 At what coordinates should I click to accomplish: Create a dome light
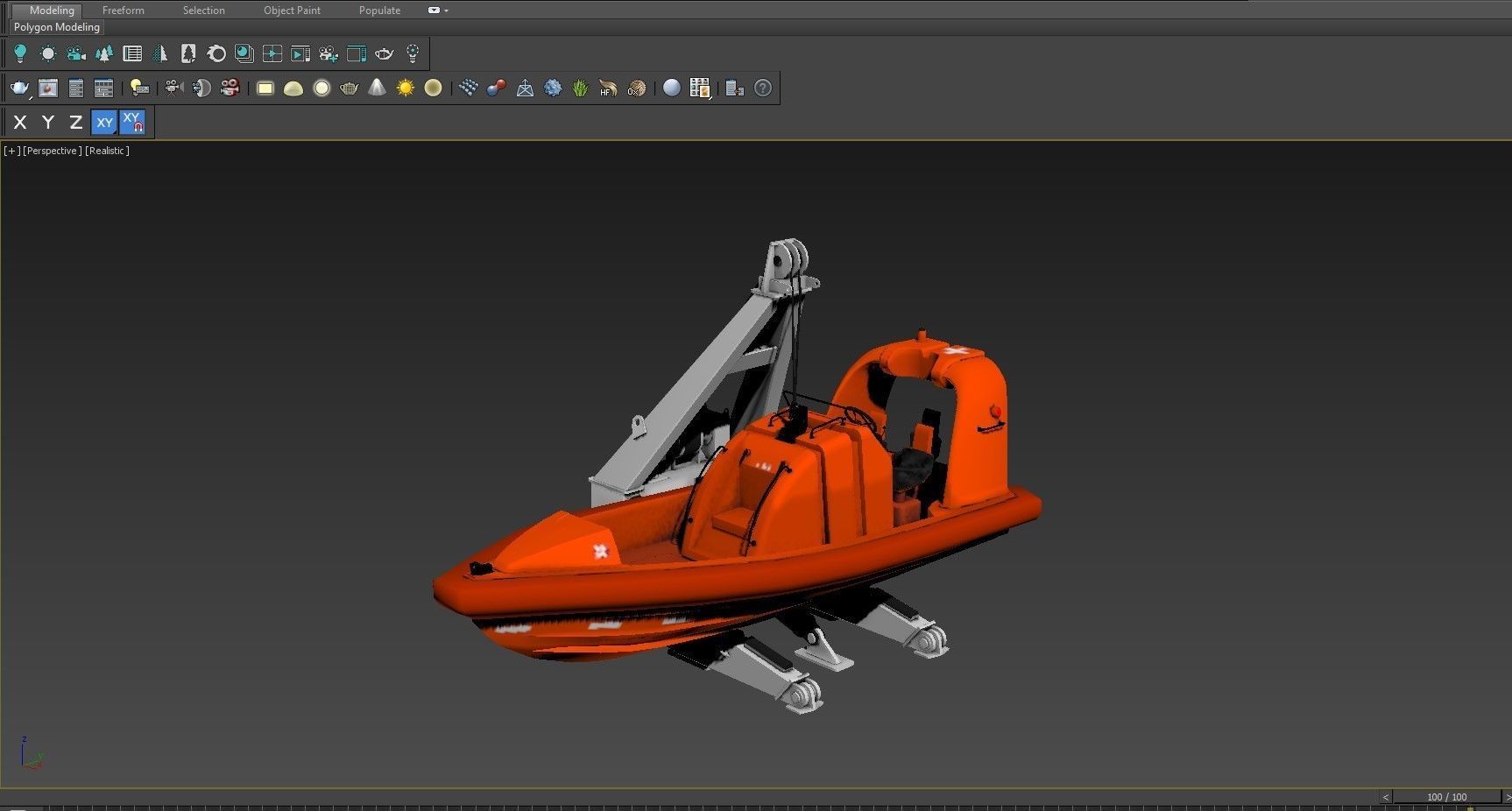(x=293, y=88)
